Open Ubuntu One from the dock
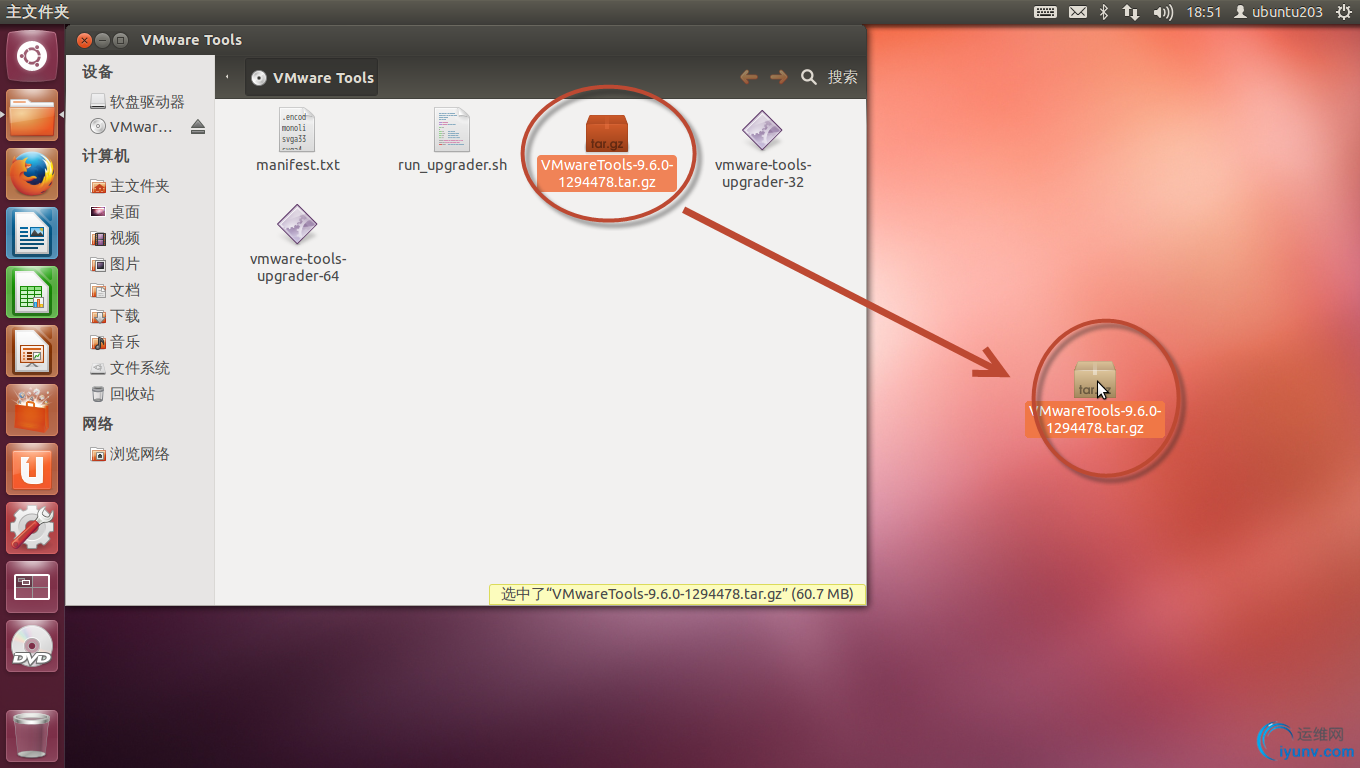Screen dimensions: 1360x768 (32, 469)
